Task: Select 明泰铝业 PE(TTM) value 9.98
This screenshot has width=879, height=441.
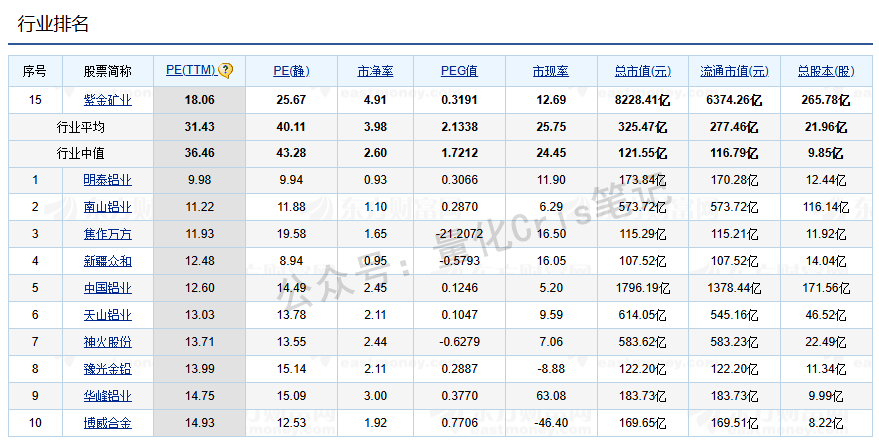Action: click(200, 180)
